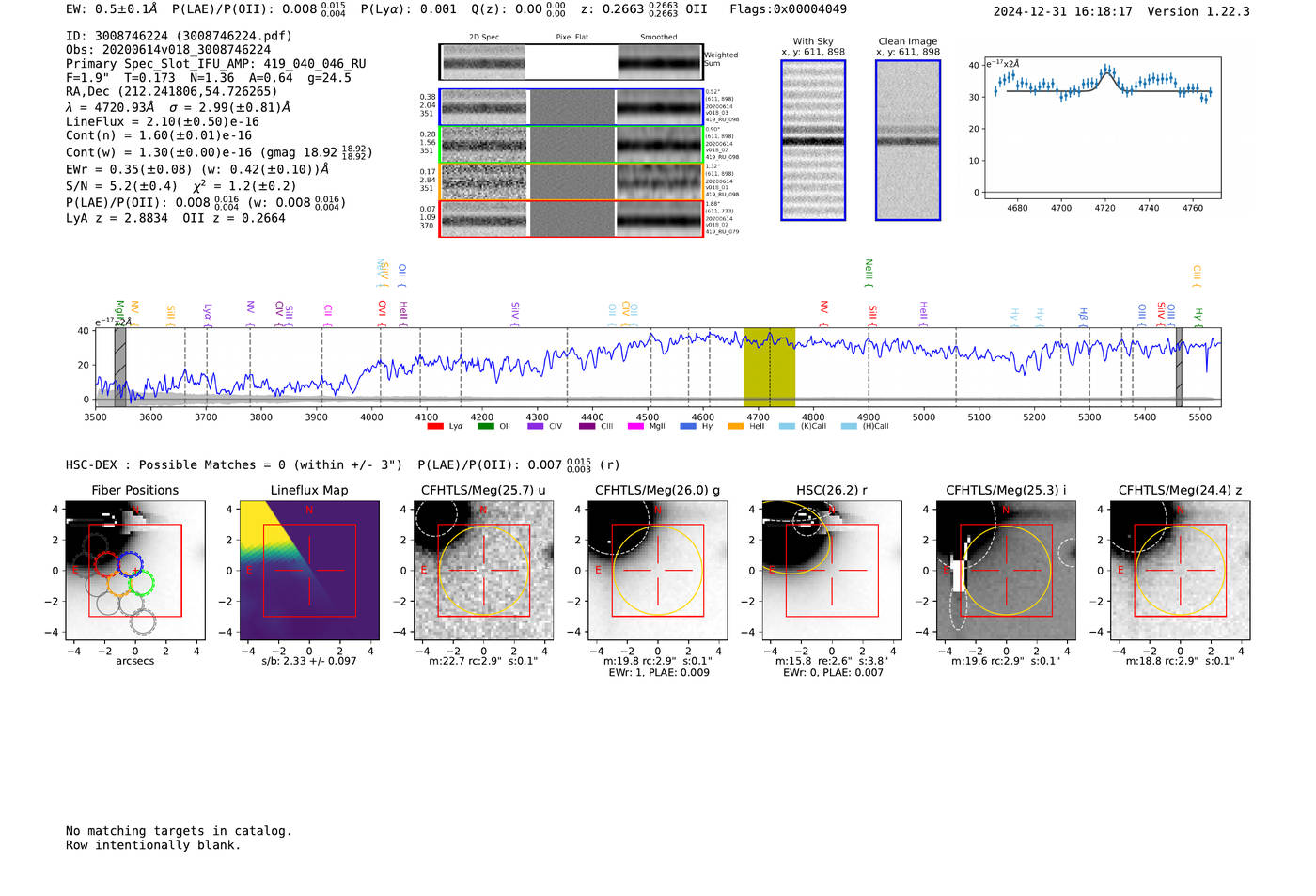
Task: Click the red dashed fiber circle
Action: (x=106, y=564)
